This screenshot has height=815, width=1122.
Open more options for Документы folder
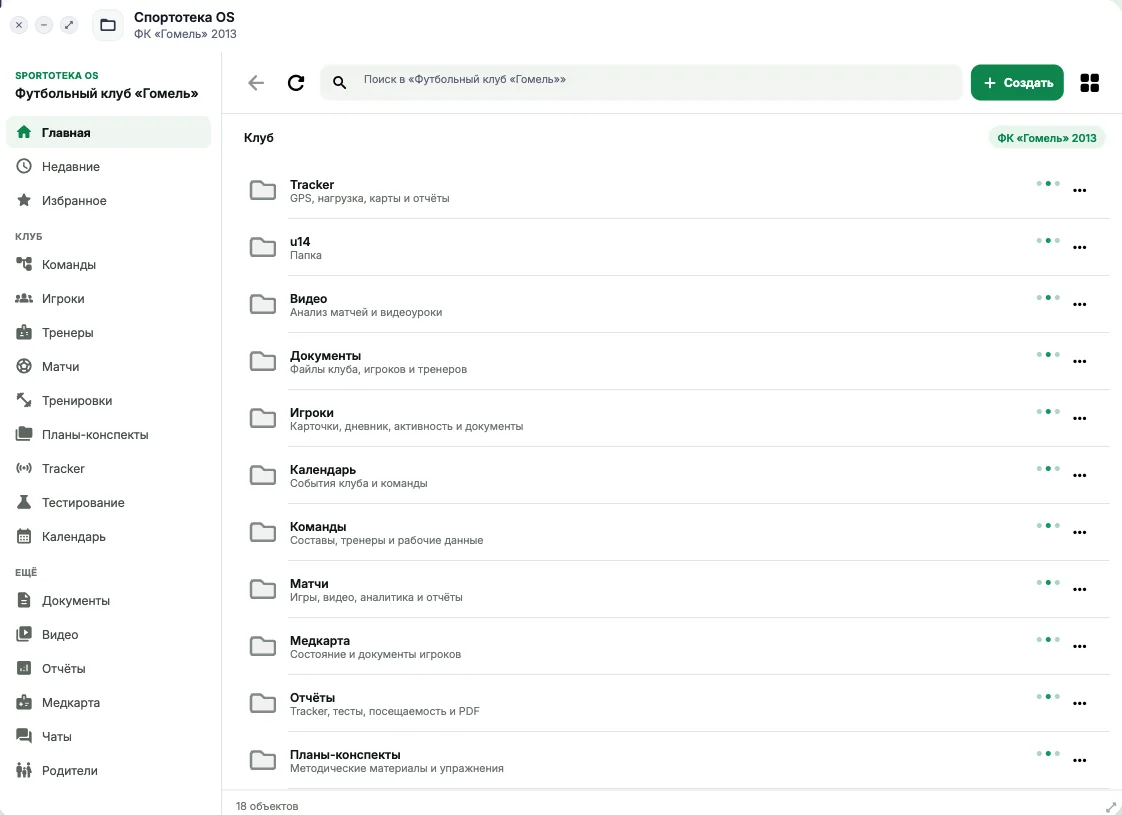pos(1079,361)
